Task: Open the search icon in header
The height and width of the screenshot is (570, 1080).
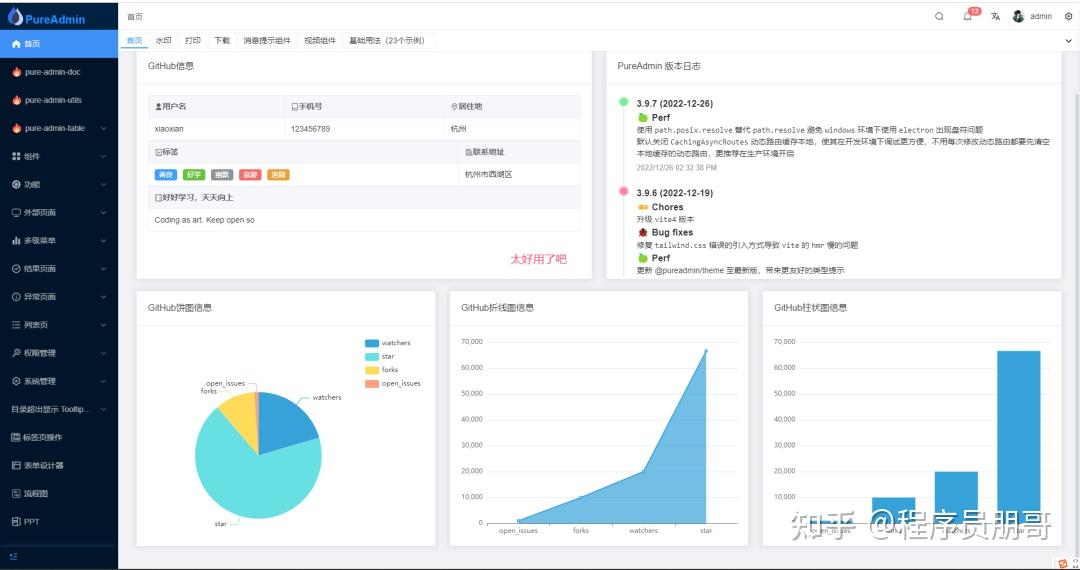Action: [x=939, y=17]
